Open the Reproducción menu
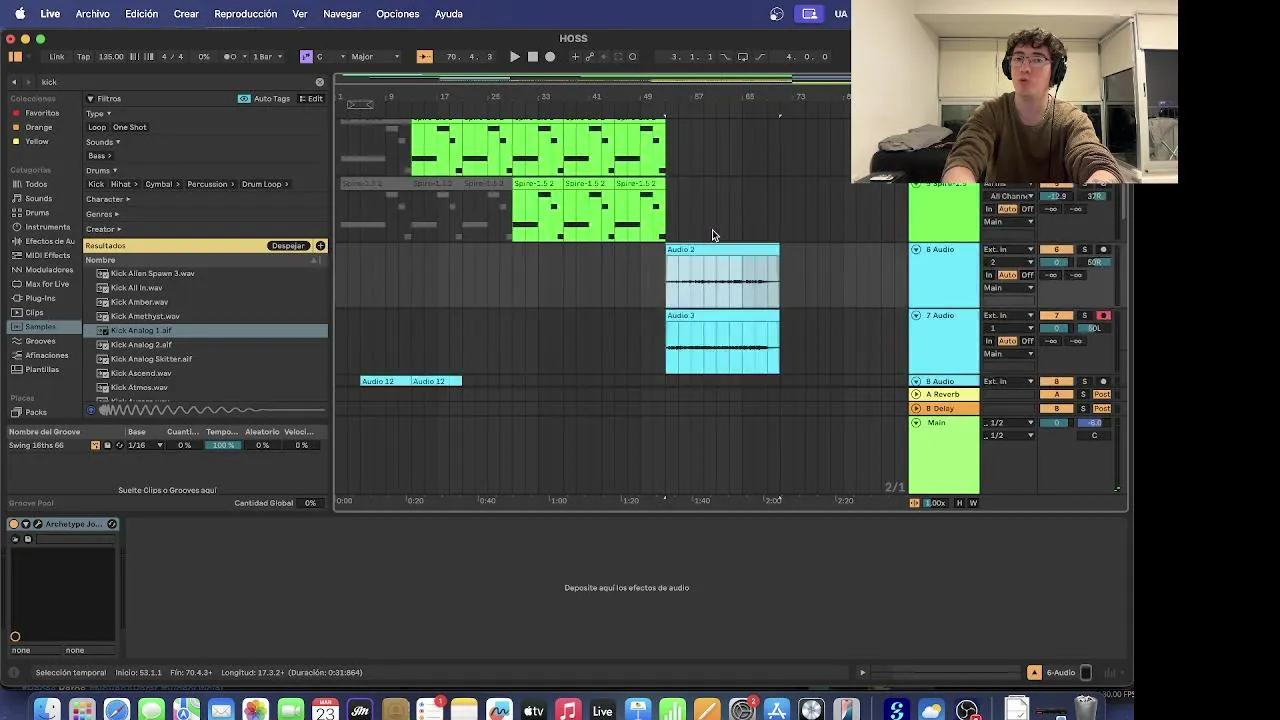 (x=245, y=14)
